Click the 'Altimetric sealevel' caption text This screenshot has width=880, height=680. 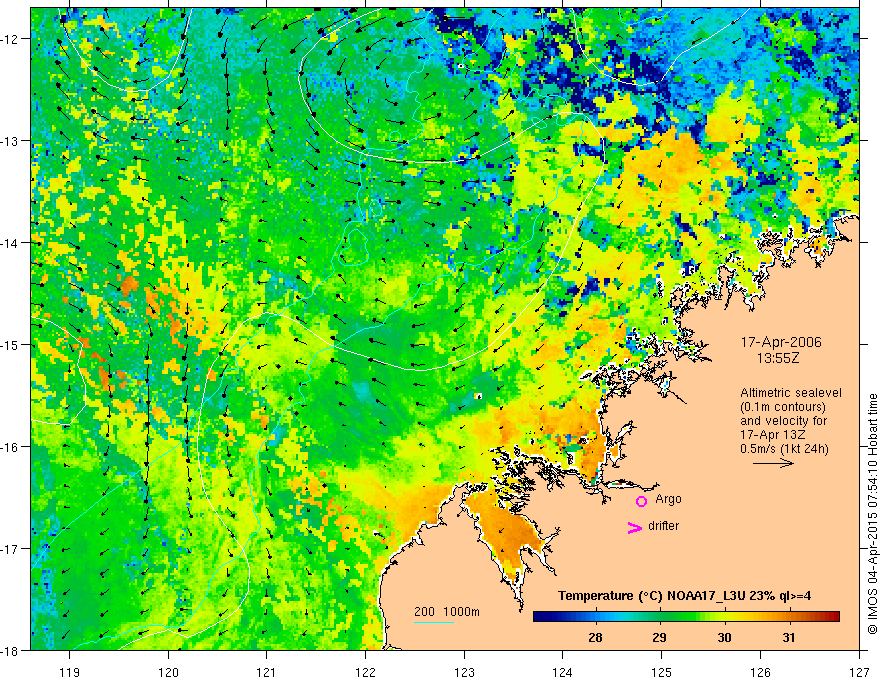pyautogui.click(x=791, y=393)
